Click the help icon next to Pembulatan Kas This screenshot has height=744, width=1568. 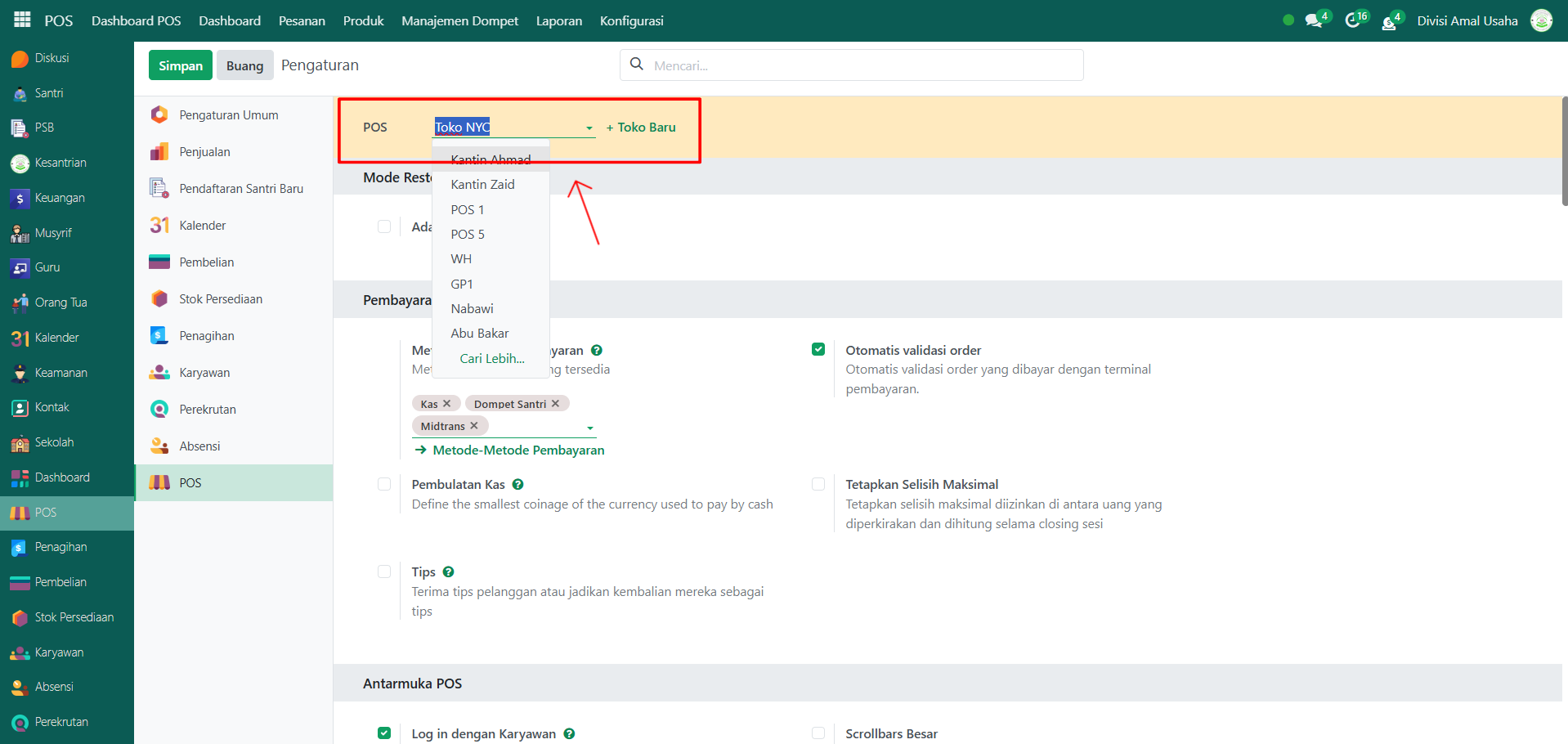point(518,485)
